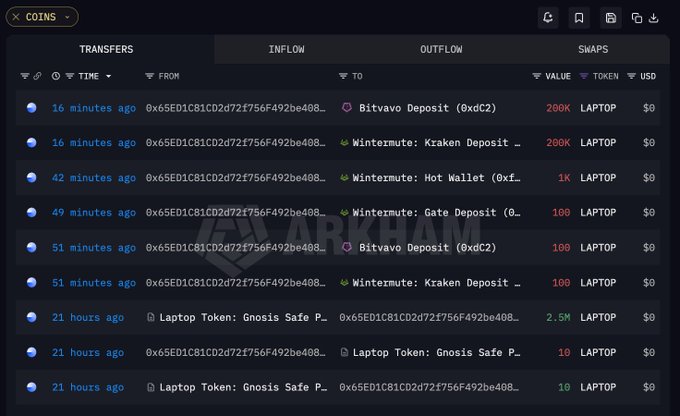Open the chain filter icon in header

[25, 76]
